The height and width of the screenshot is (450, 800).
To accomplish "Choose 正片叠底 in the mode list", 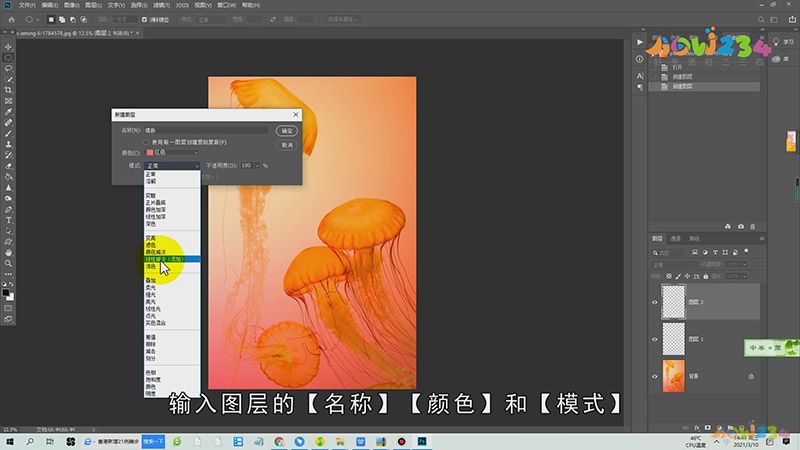I will (x=156, y=203).
